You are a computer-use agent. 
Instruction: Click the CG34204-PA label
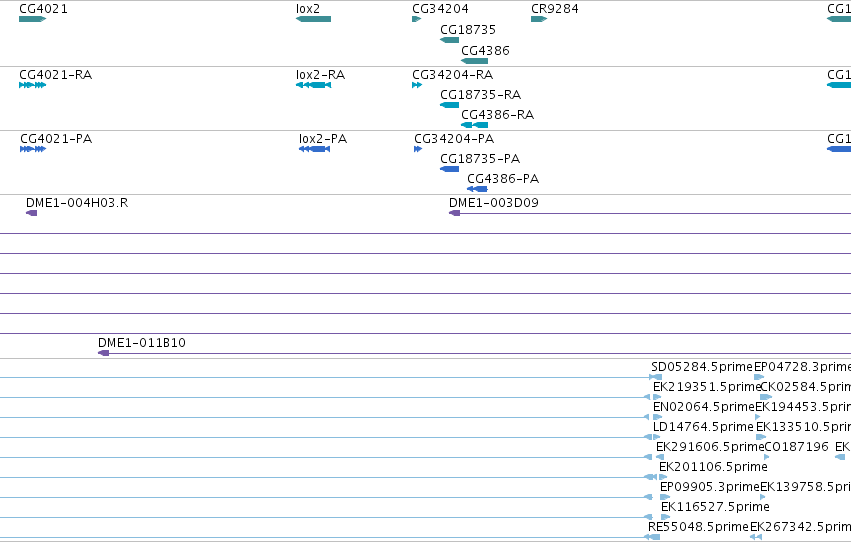(454, 138)
